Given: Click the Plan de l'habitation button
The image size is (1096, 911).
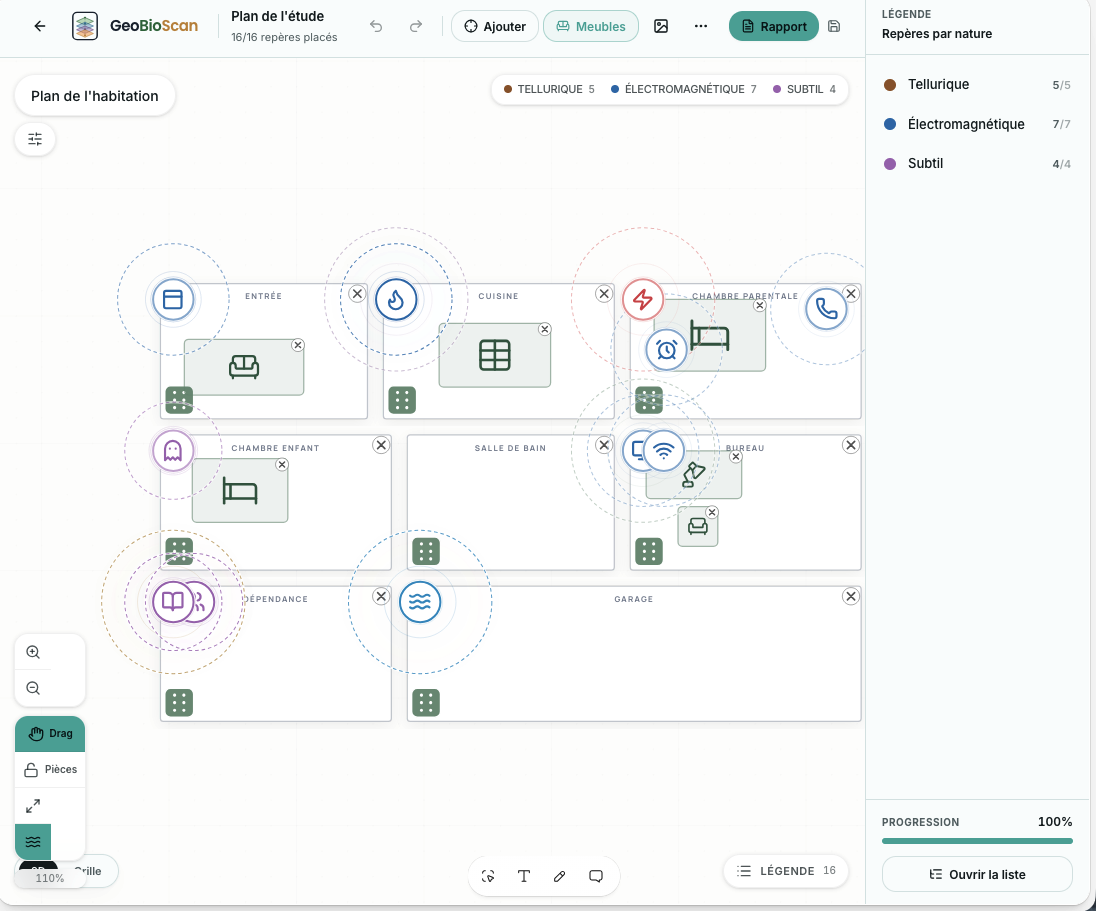Looking at the screenshot, I should pyautogui.click(x=94, y=96).
